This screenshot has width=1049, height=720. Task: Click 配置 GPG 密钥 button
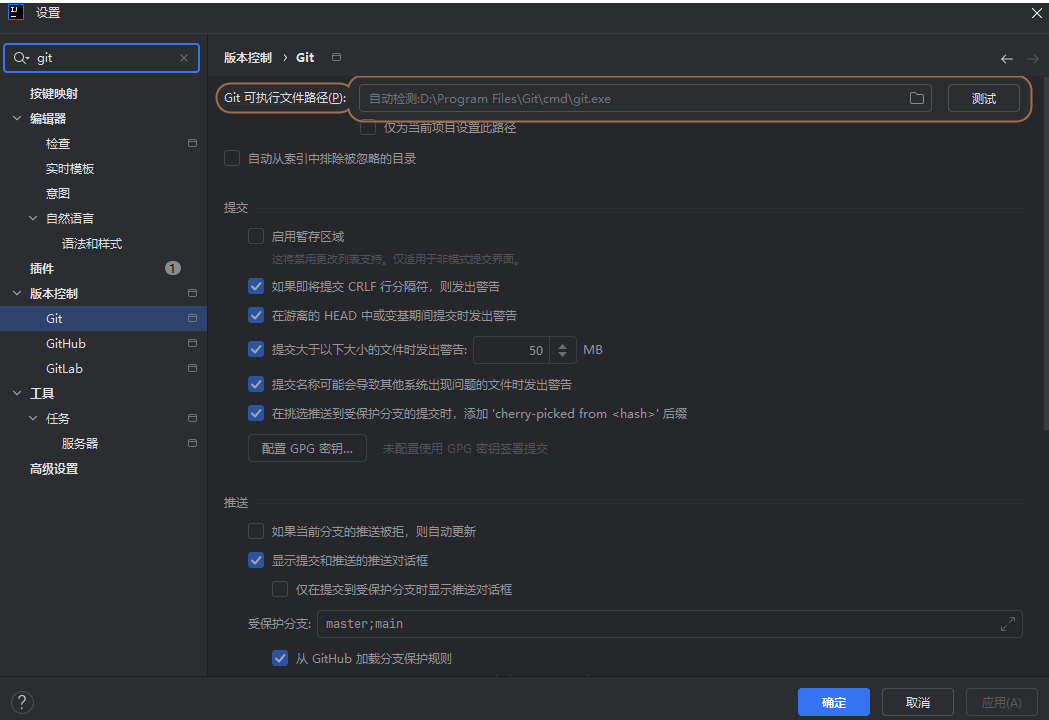(307, 448)
